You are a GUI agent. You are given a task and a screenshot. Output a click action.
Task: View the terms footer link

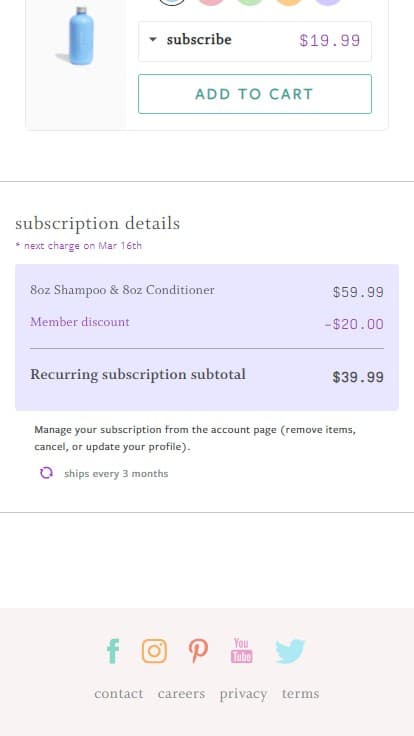[x=300, y=693]
